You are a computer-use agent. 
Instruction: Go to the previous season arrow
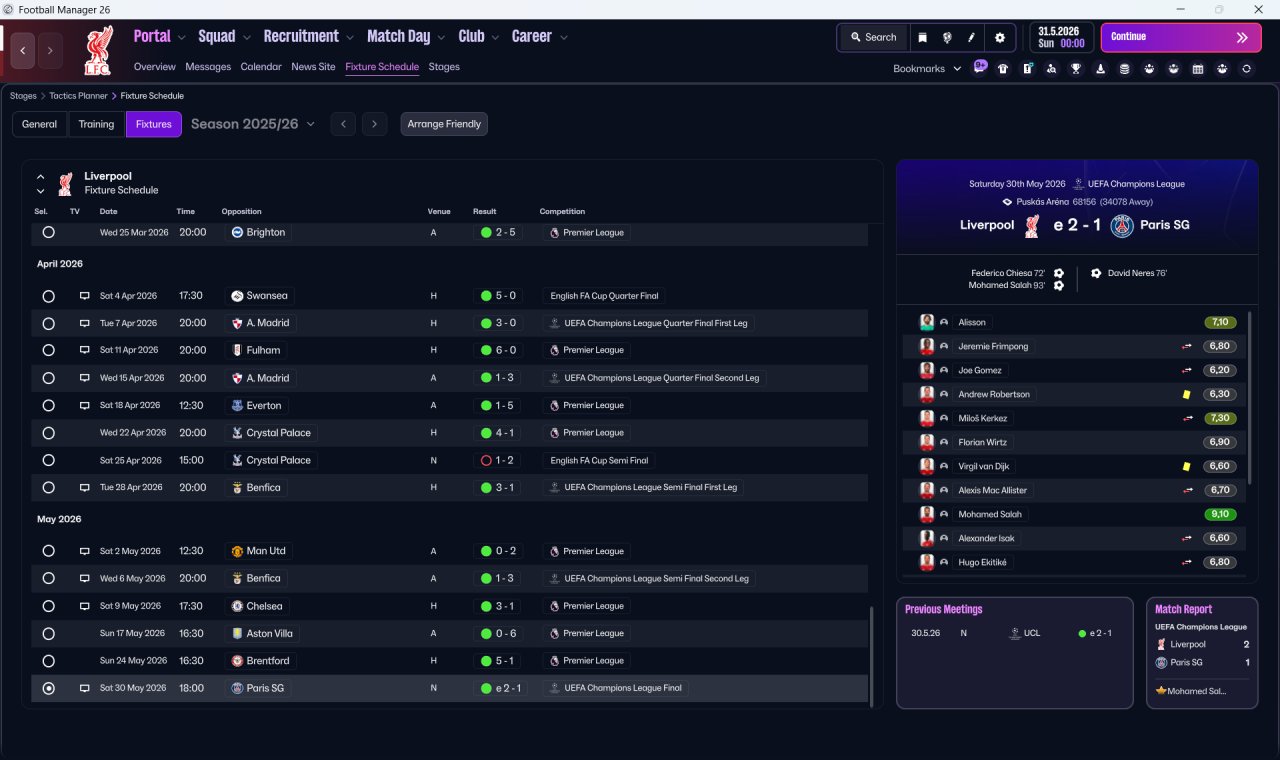(x=343, y=124)
